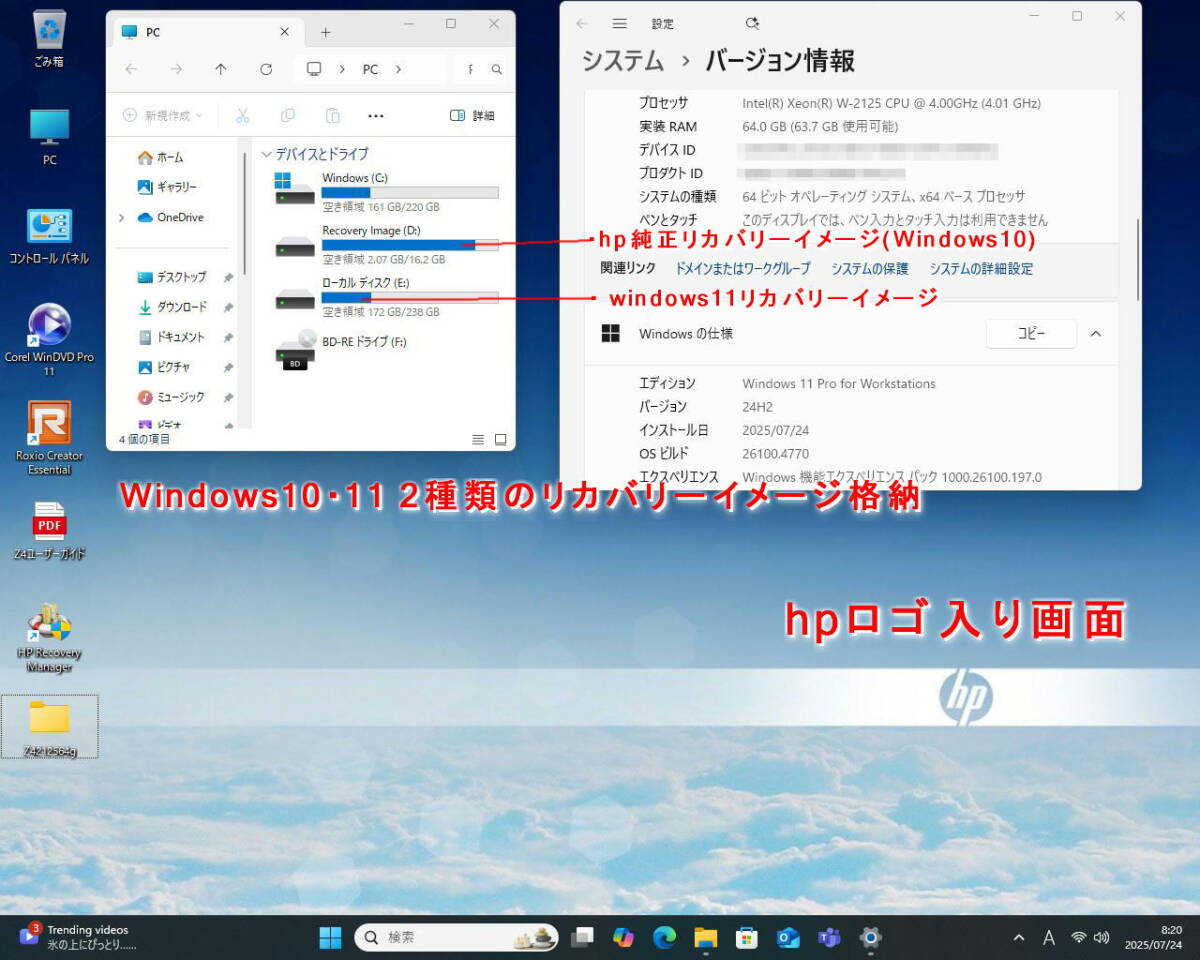Refresh the File Explorer PC view

pyautogui.click(x=266, y=69)
